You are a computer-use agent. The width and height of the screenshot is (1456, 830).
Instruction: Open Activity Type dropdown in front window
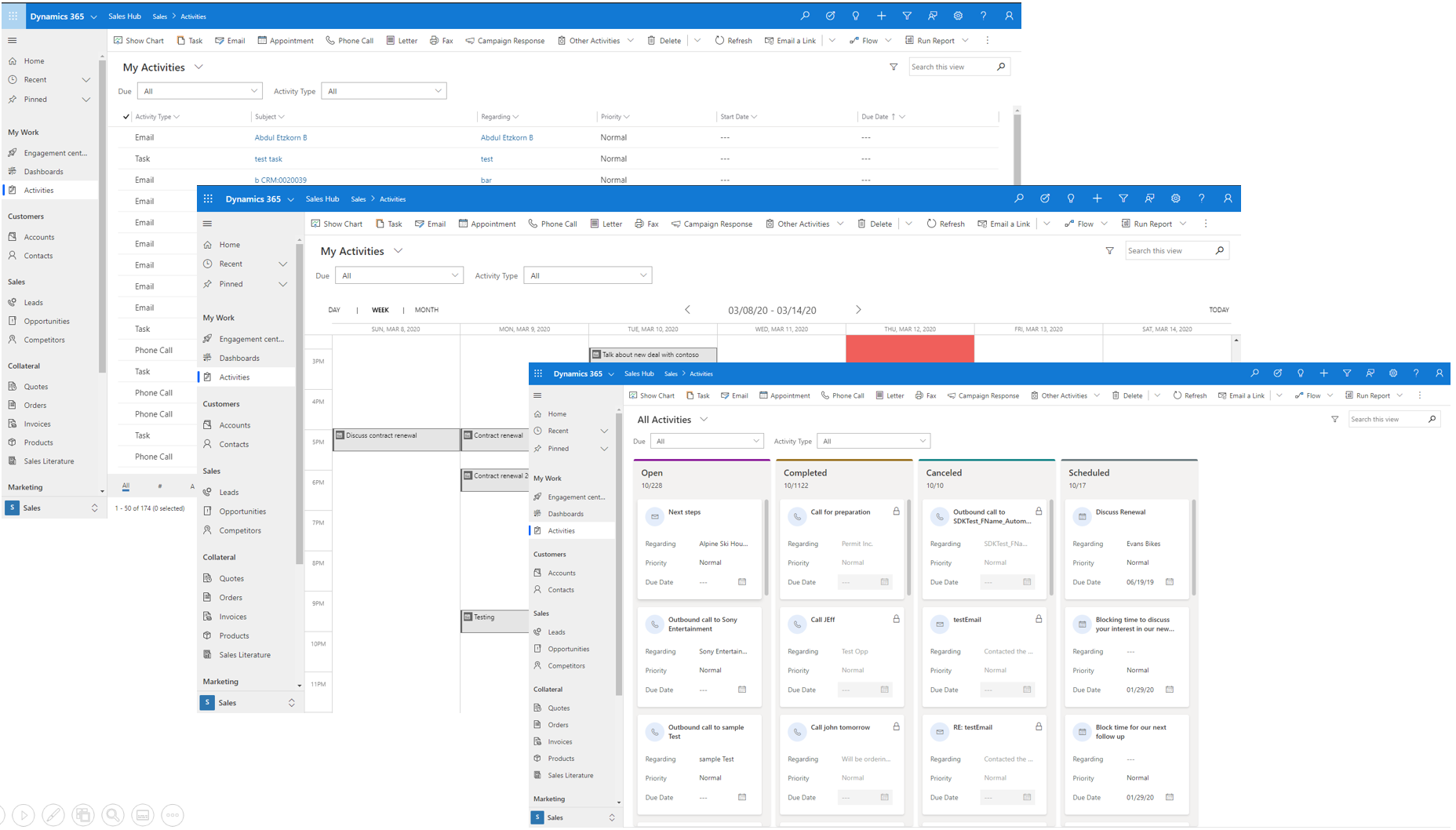[873, 441]
